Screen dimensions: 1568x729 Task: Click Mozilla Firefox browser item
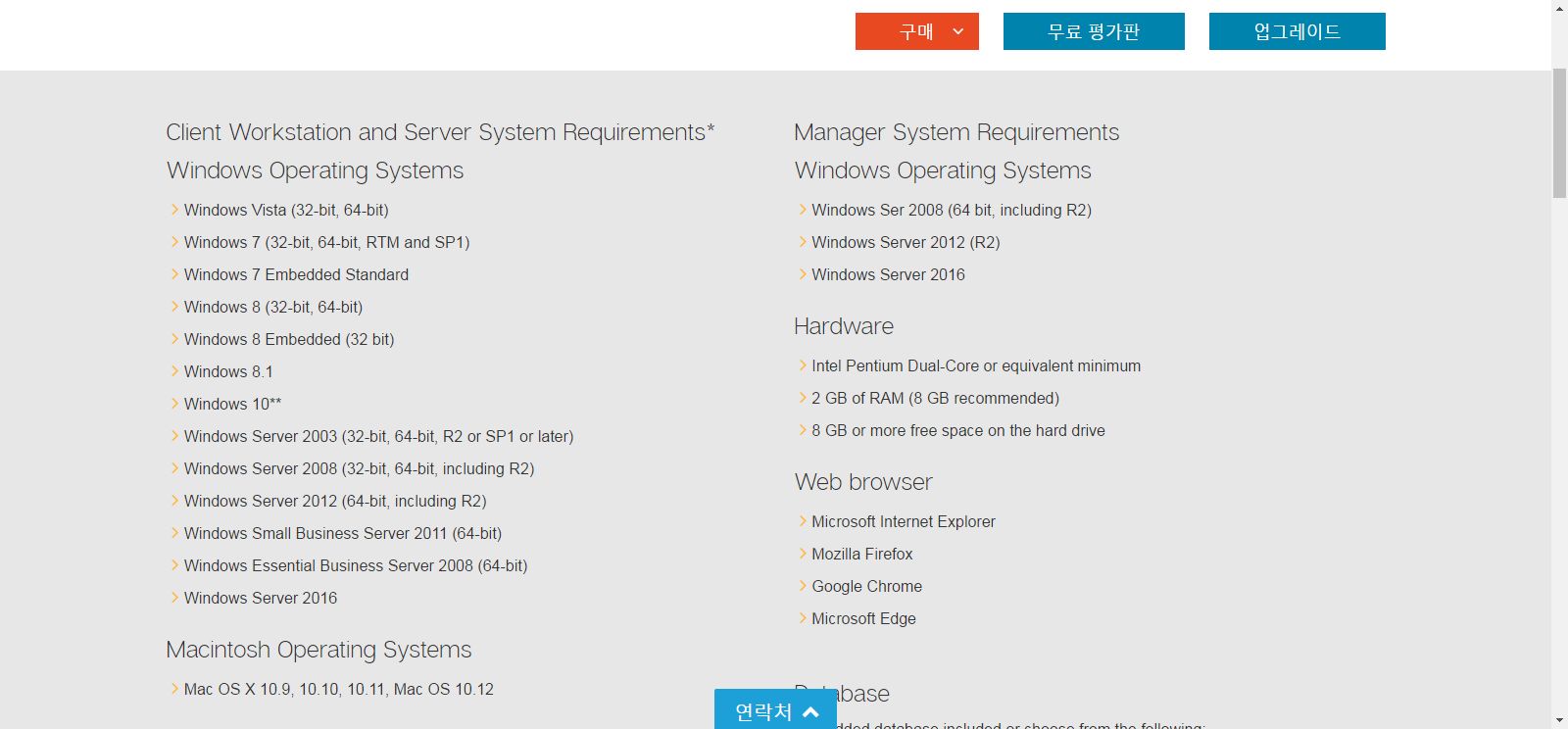pos(862,554)
